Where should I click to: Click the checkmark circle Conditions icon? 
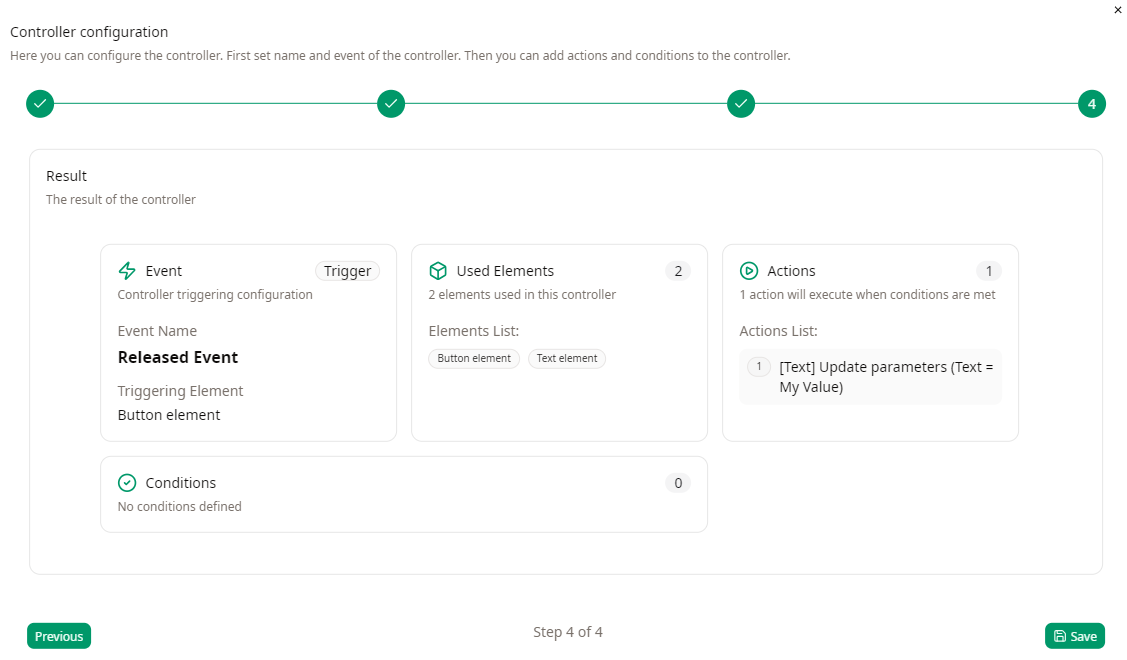(x=127, y=483)
